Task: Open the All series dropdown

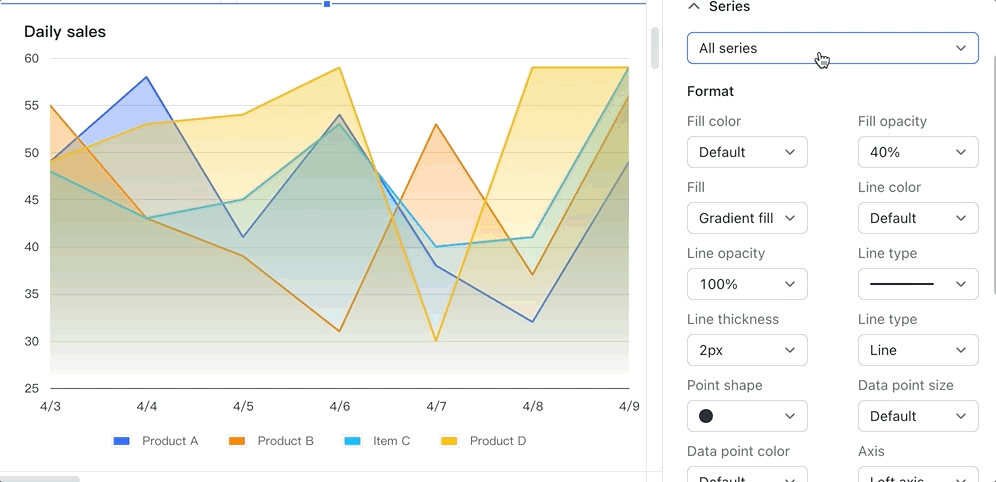Action: tap(832, 48)
